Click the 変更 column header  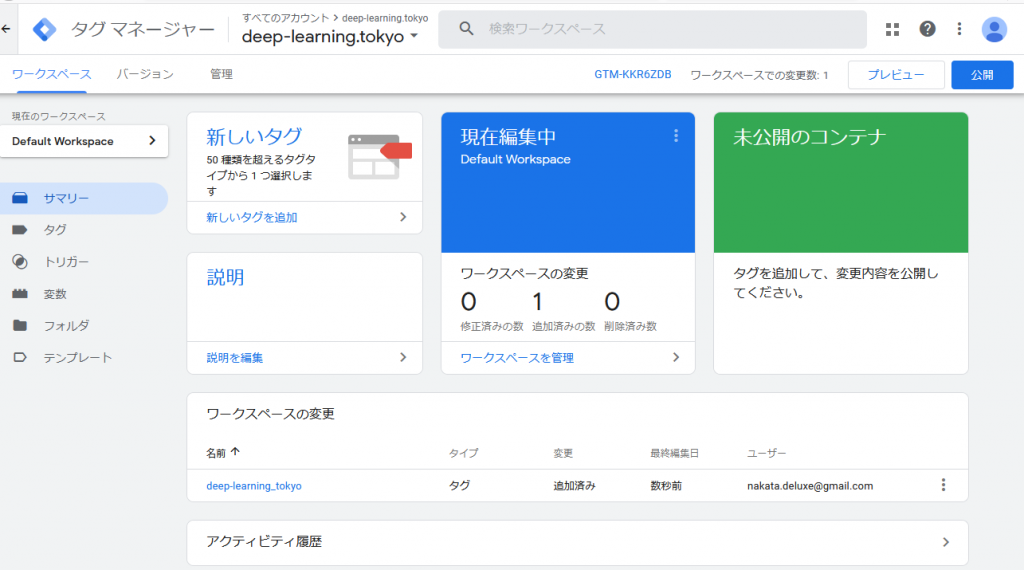coord(563,453)
